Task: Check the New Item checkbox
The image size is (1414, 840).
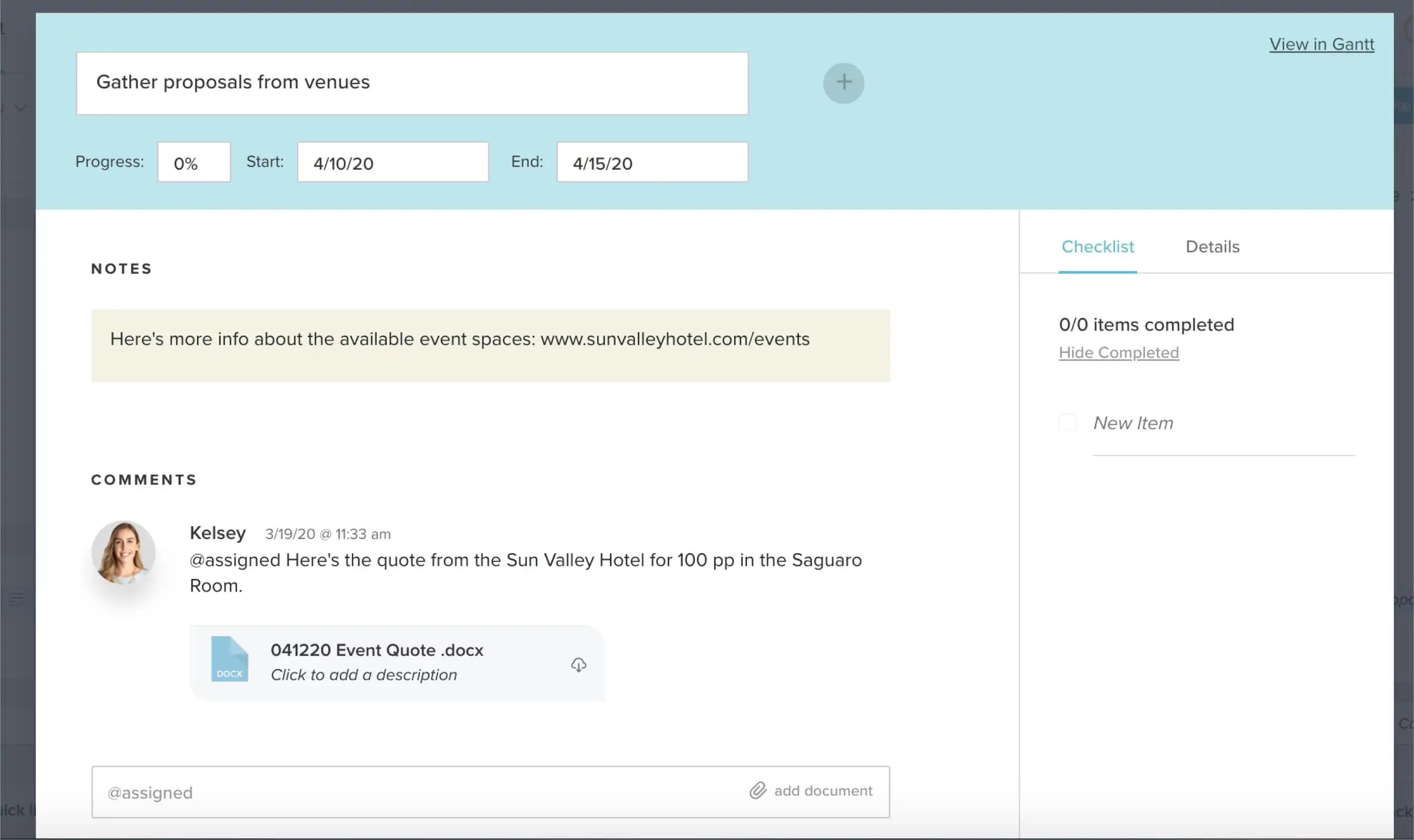Action: tap(1068, 423)
